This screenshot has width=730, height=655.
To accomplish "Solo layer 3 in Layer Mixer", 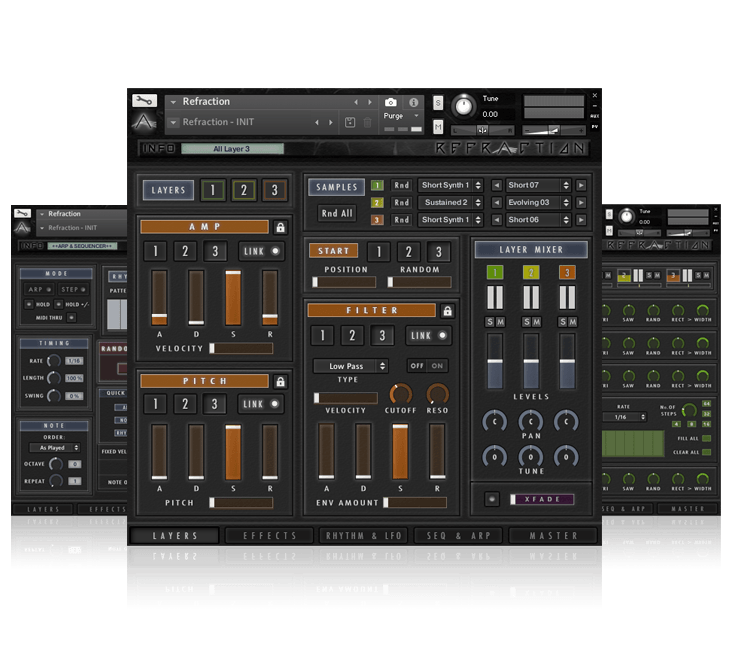I will pos(563,322).
